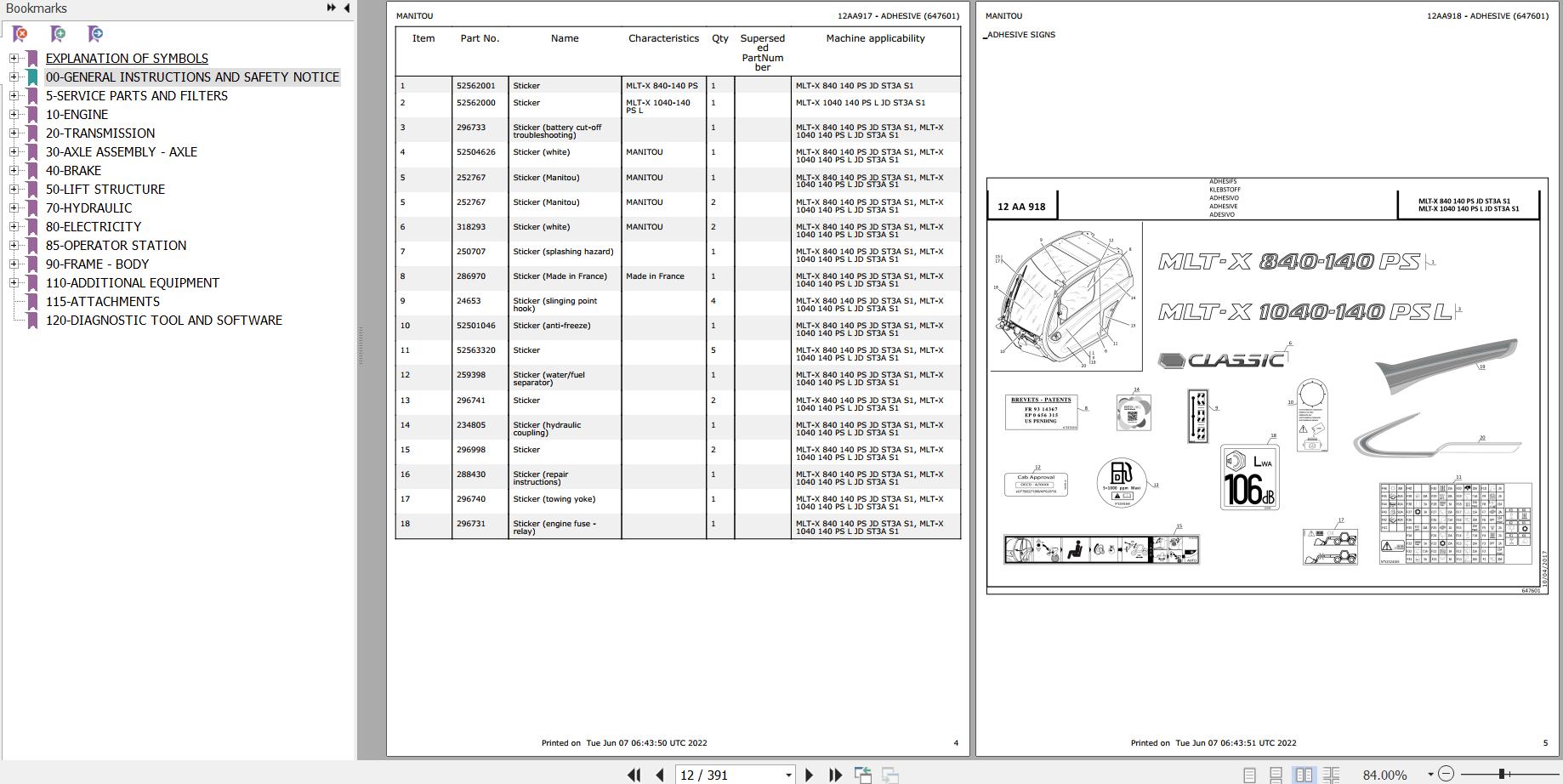Viewport: 1563px width, 784px height.
Task: Expand the 5-SERVICE PARTS AND FILTERS bookmark
Action: click(14, 96)
